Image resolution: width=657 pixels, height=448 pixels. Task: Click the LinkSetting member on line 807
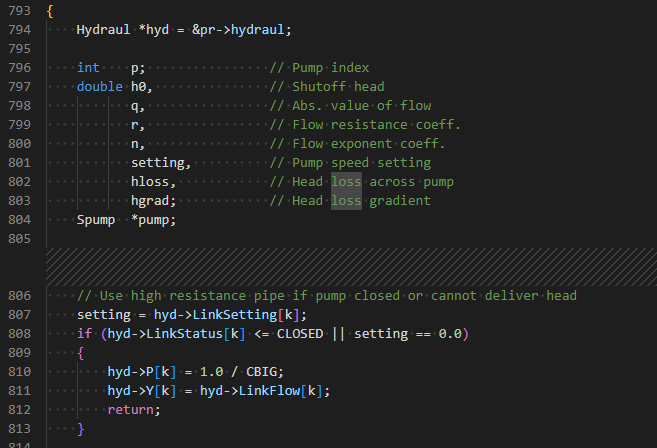click(234, 315)
